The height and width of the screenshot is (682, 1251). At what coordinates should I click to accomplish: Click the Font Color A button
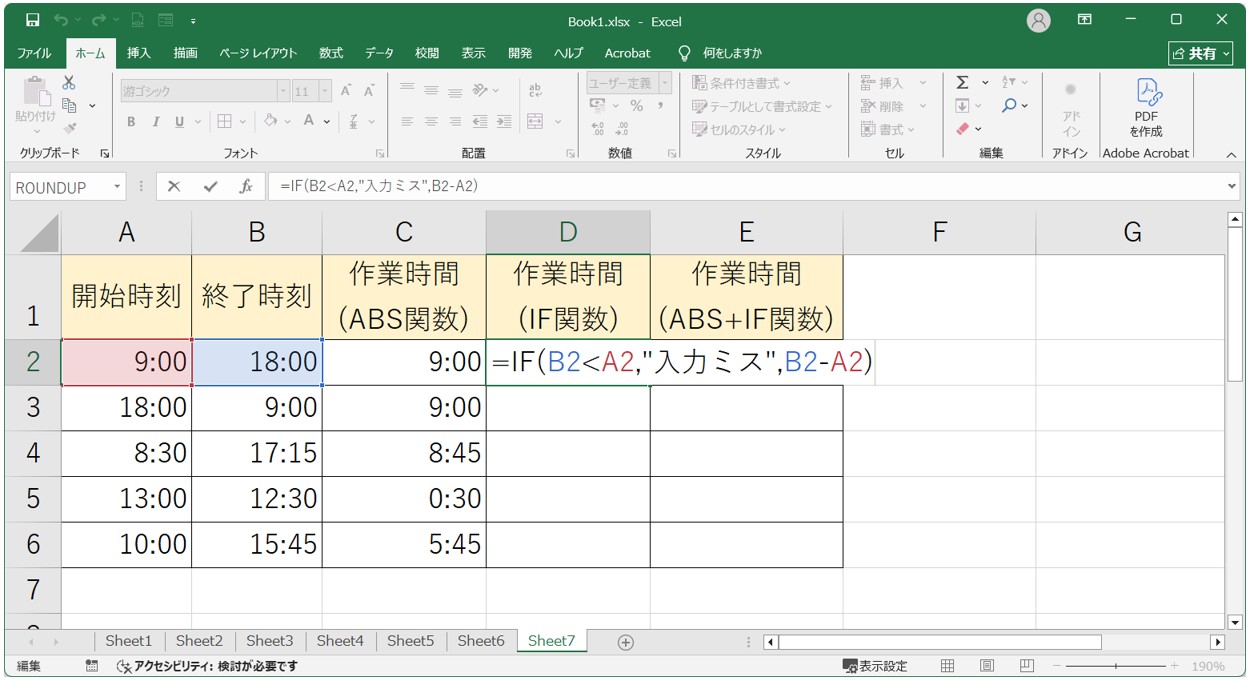click(309, 122)
